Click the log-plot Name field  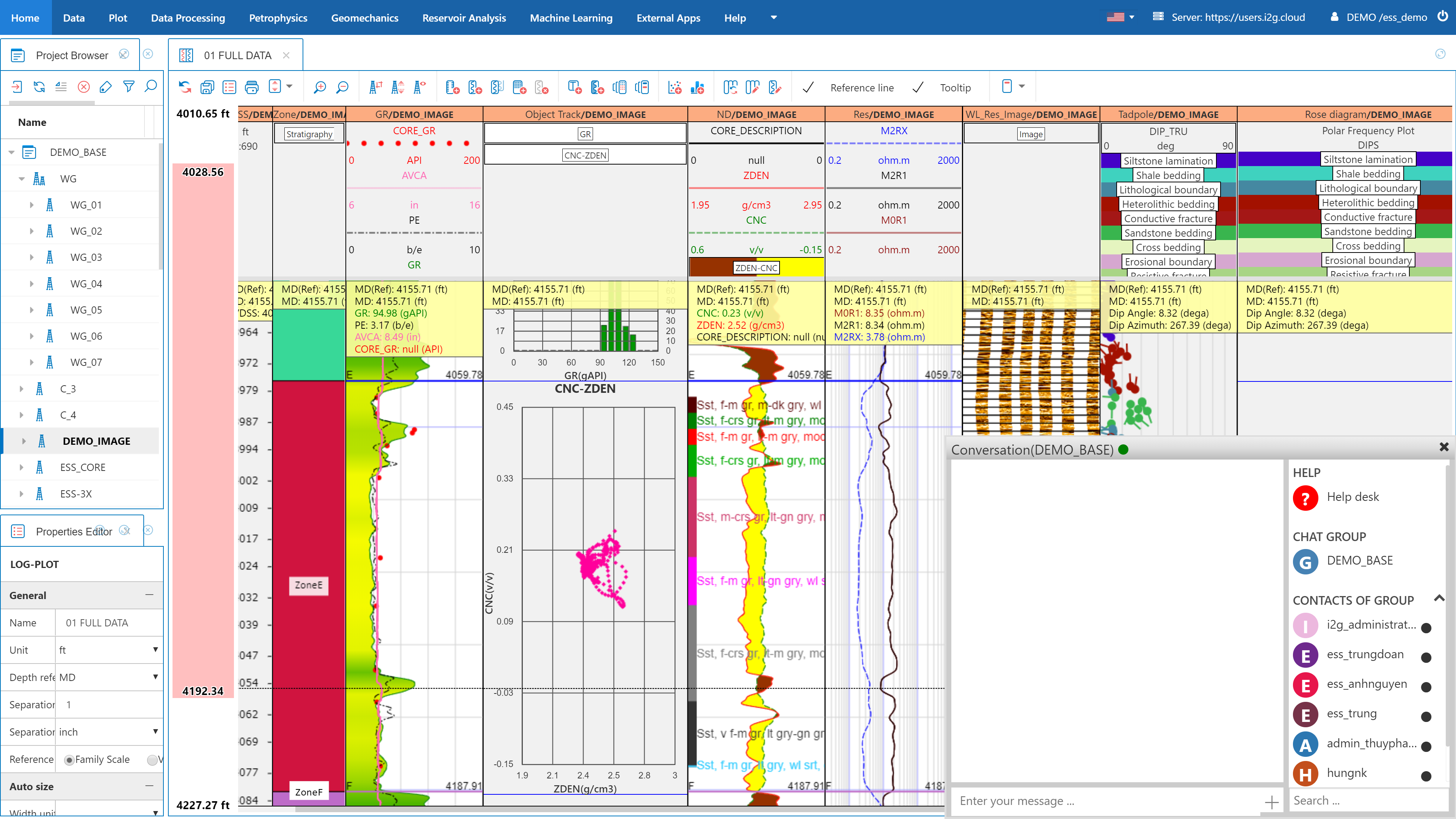[x=109, y=623]
